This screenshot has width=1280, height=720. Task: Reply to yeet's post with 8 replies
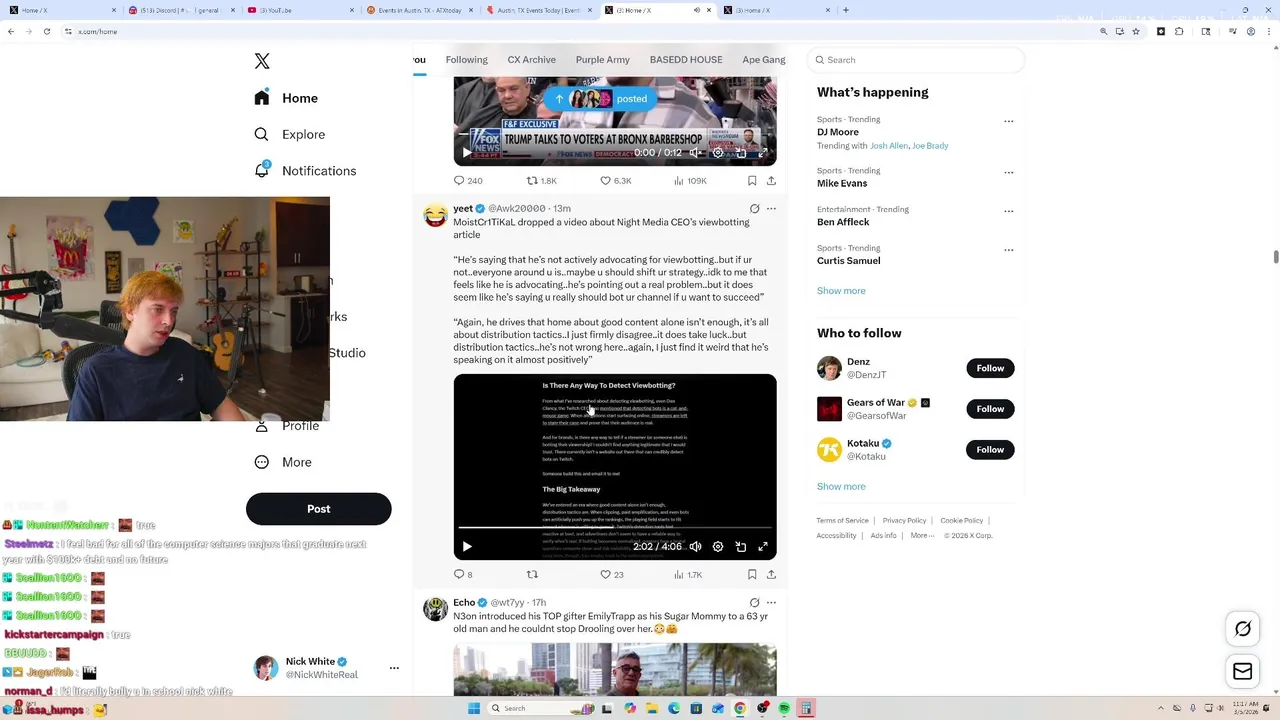tap(463, 574)
